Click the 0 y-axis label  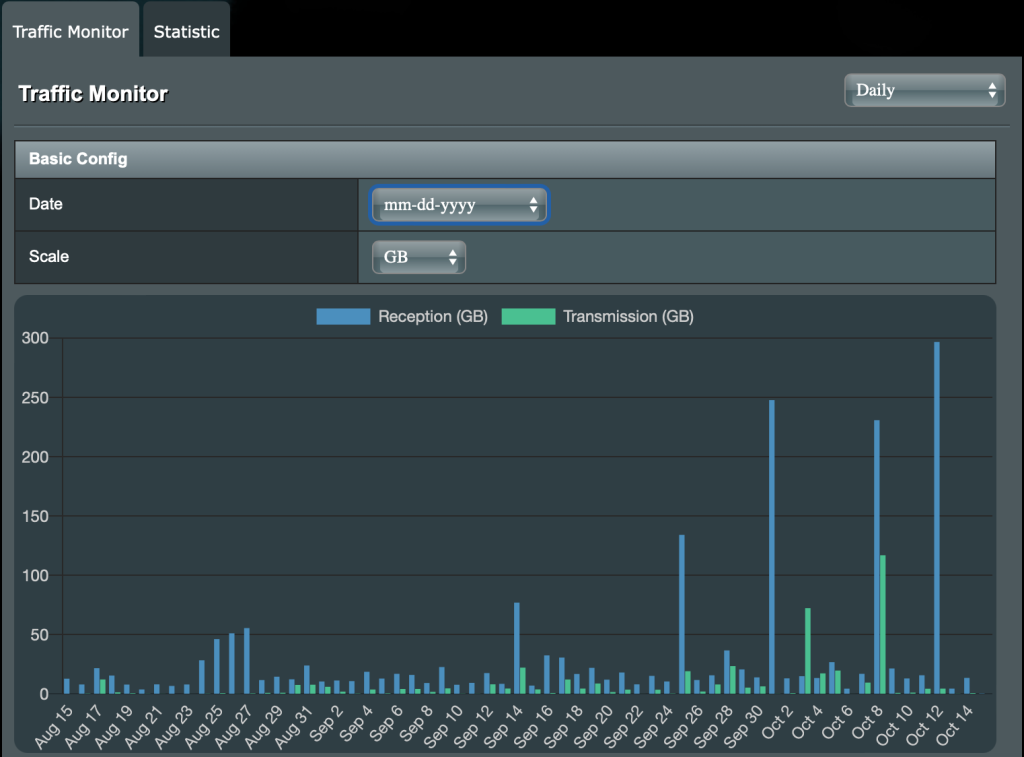(44, 694)
